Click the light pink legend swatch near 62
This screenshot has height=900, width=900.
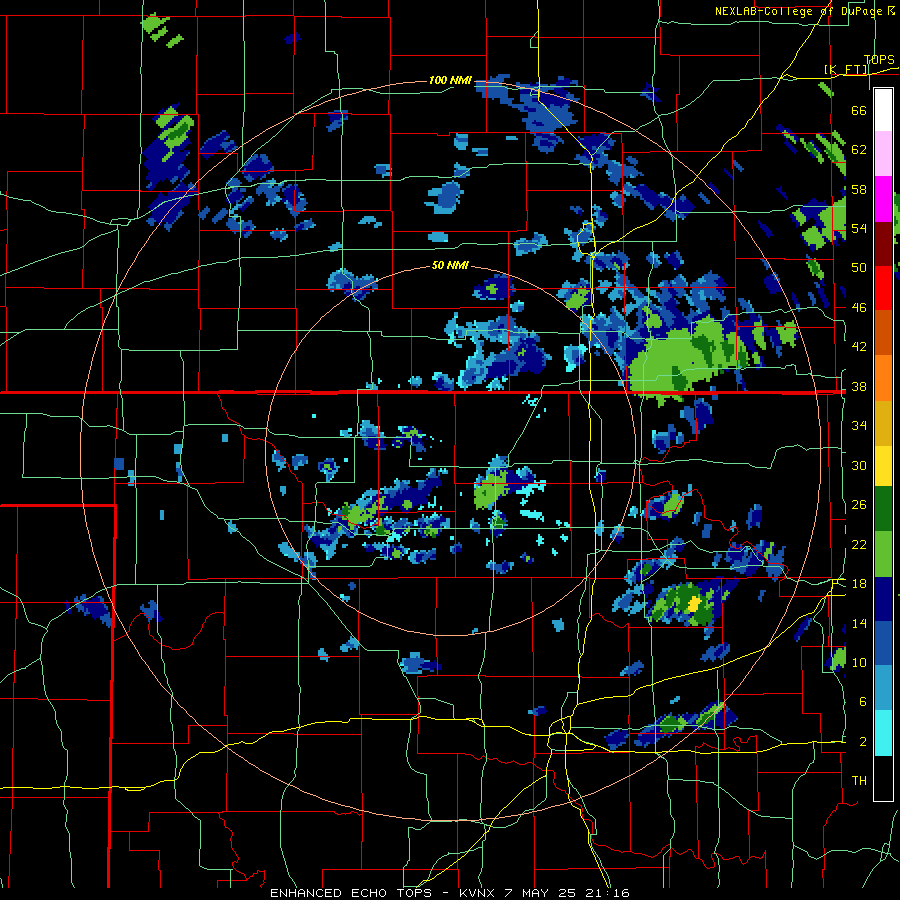coord(883,153)
